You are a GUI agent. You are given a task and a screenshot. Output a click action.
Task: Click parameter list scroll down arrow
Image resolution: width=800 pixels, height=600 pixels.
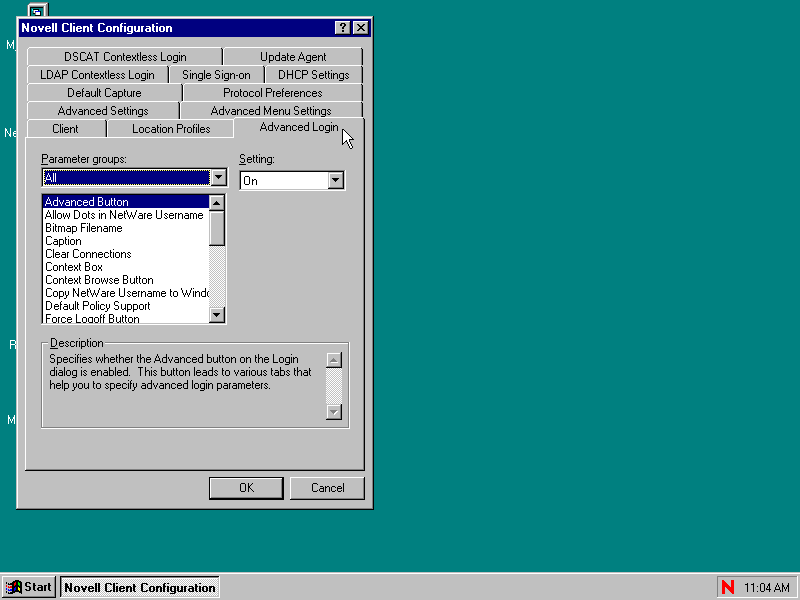[217, 315]
